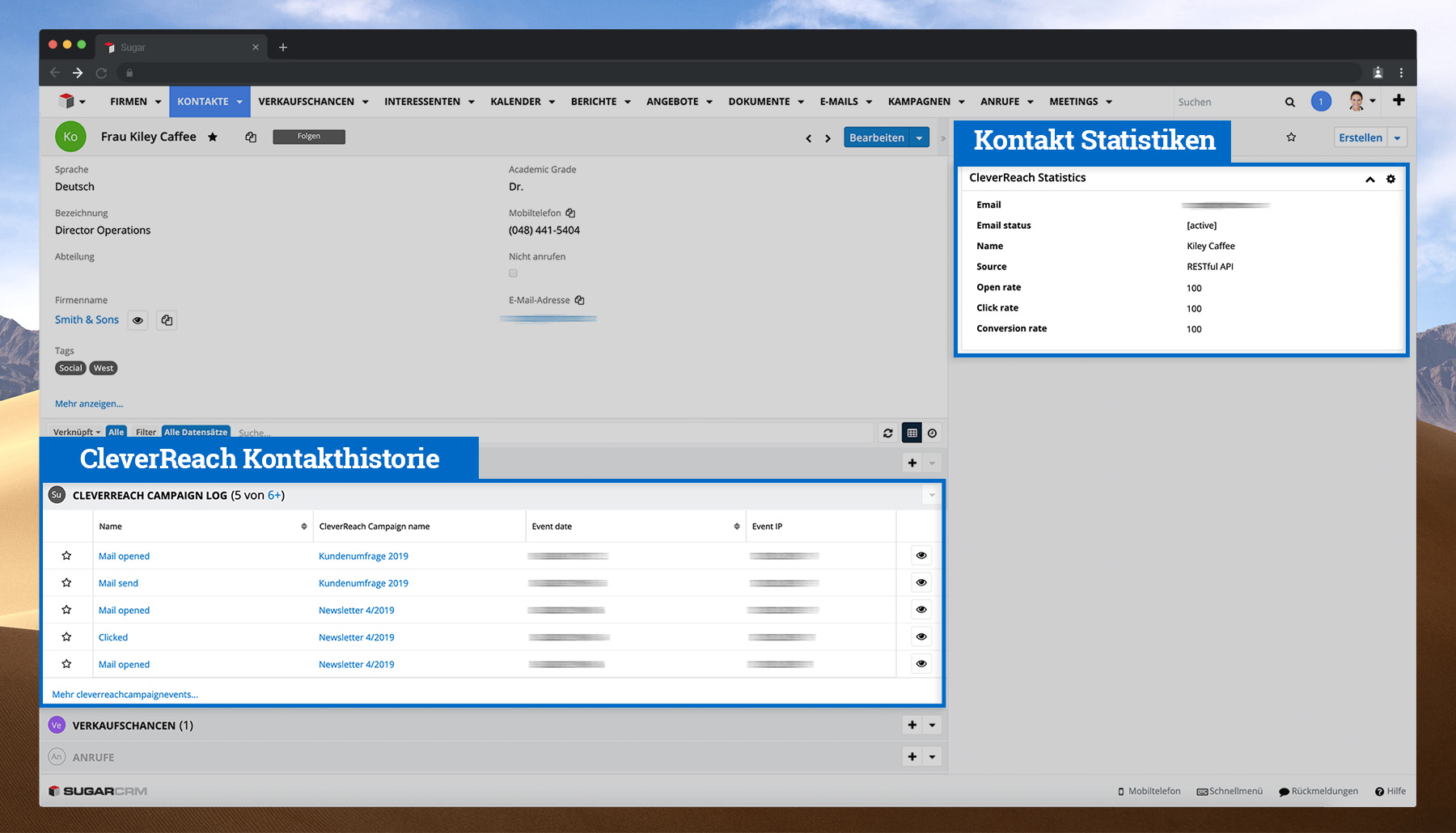Click the favorite star next to Kiley Caffee

213,137
